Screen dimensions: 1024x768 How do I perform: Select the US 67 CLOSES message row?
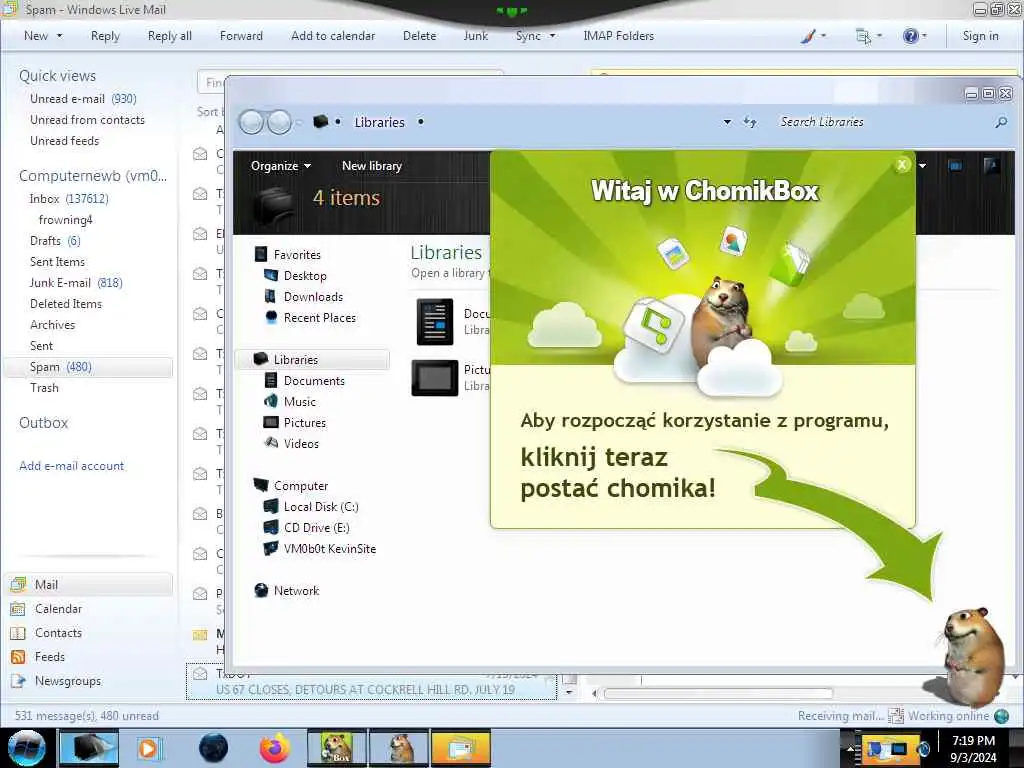tap(371, 682)
